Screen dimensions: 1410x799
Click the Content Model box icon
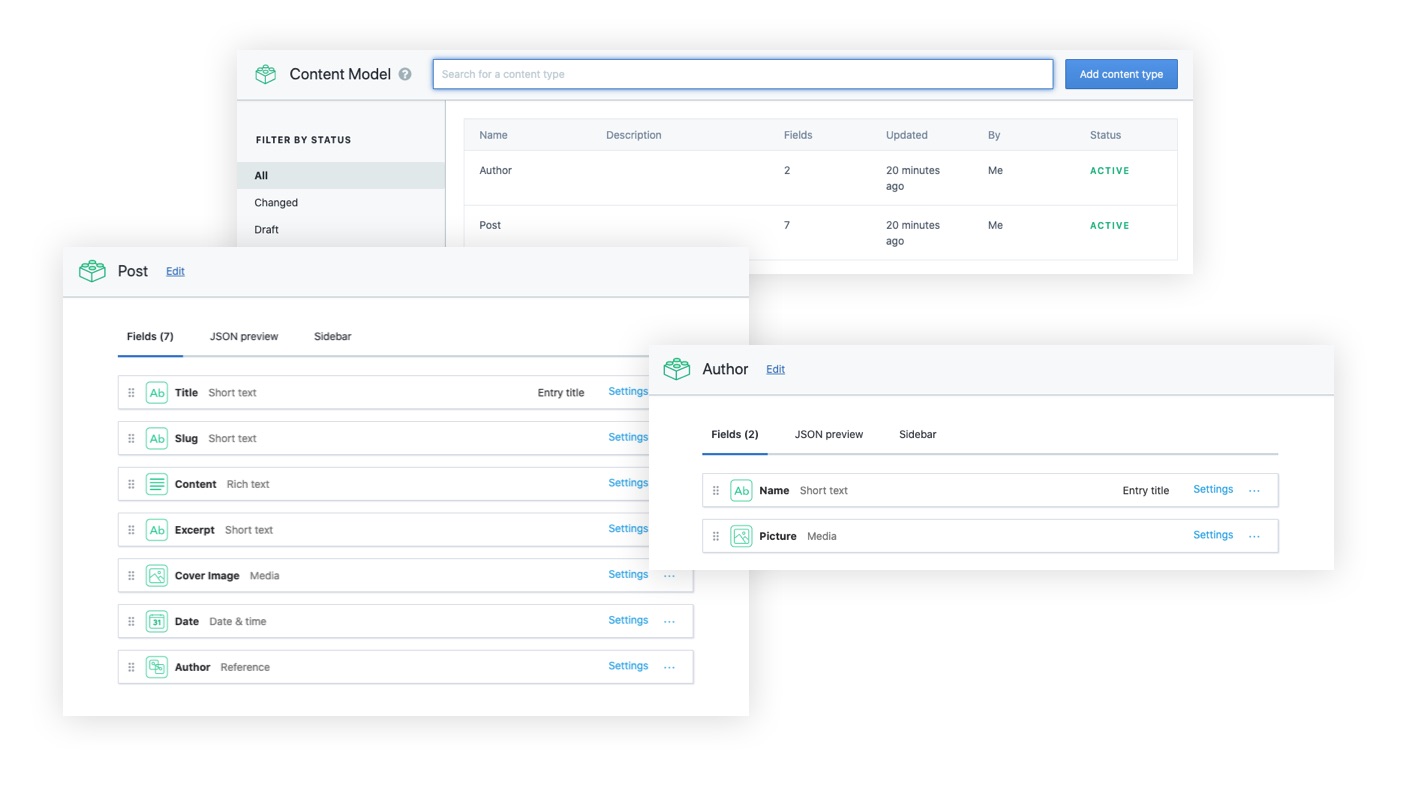coord(265,74)
